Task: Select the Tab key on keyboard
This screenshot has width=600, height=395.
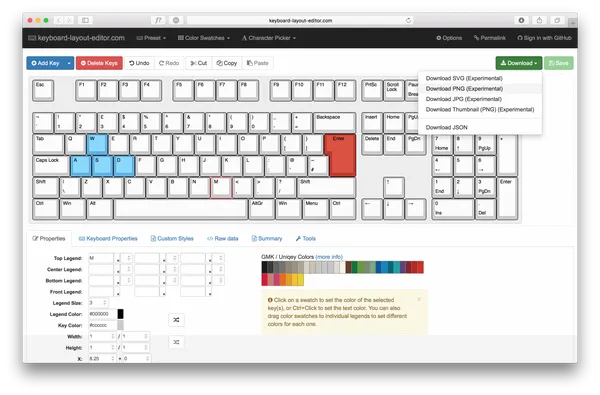Action: (x=48, y=144)
